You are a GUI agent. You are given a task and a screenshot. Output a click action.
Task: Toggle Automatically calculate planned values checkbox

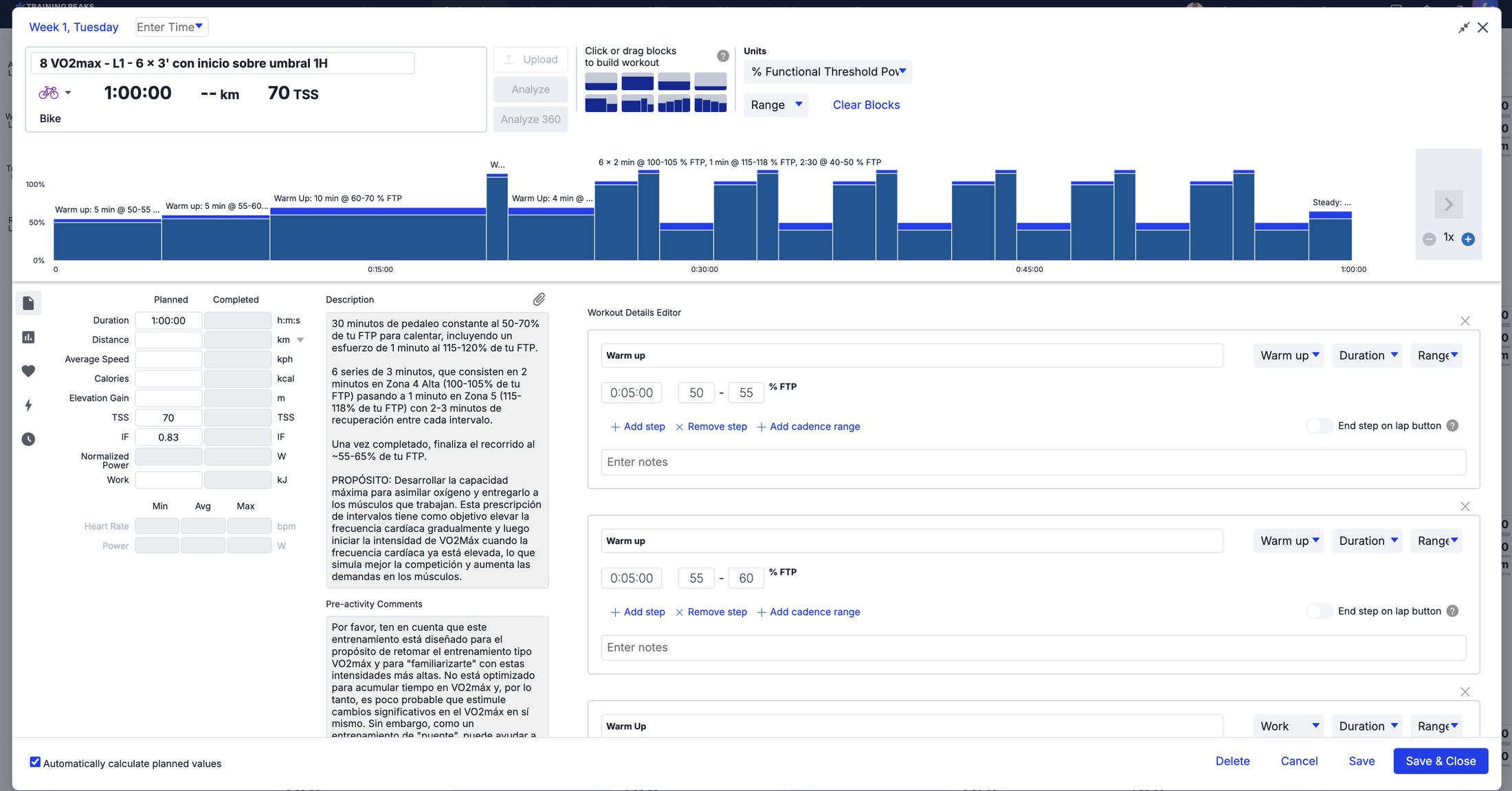click(35, 761)
